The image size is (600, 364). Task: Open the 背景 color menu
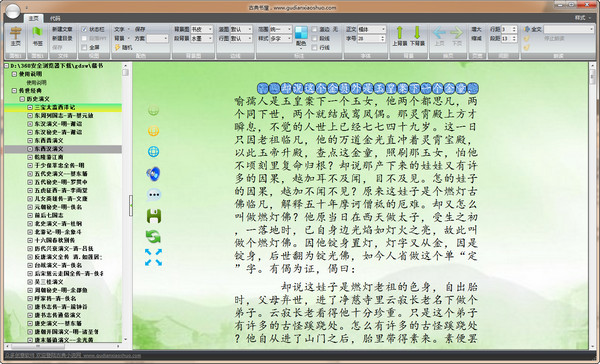pos(121,38)
